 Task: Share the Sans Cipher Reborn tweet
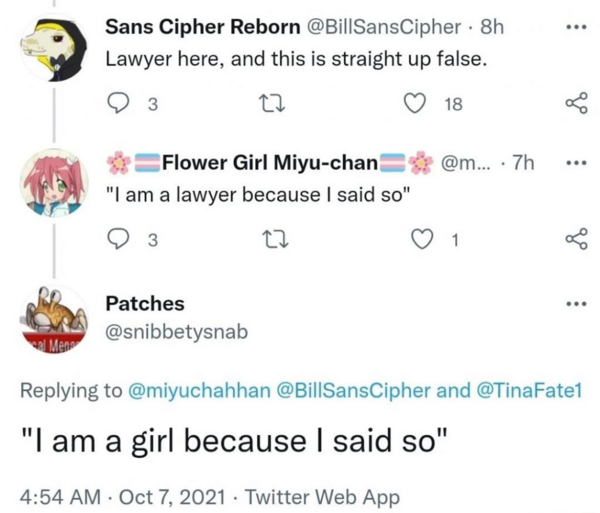click(x=574, y=103)
